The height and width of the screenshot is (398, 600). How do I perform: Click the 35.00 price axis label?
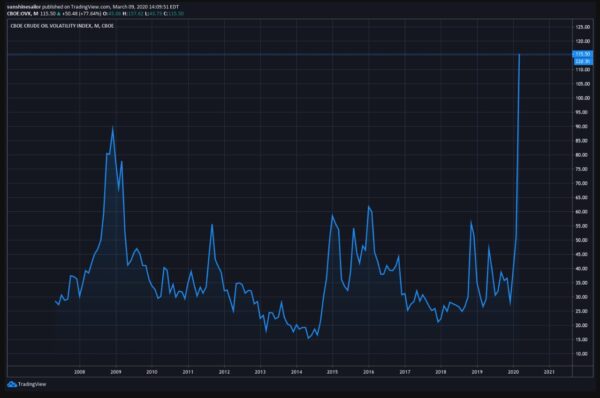click(582, 283)
